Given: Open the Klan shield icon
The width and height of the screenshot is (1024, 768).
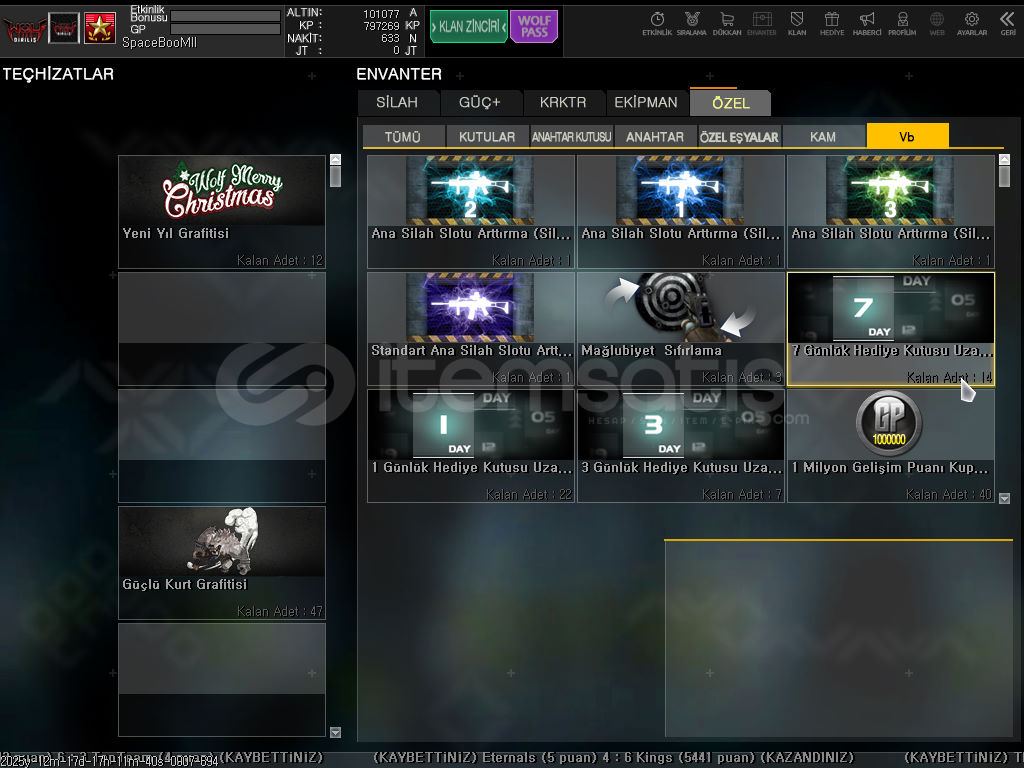Looking at the screenshot, I should [797, 24].
